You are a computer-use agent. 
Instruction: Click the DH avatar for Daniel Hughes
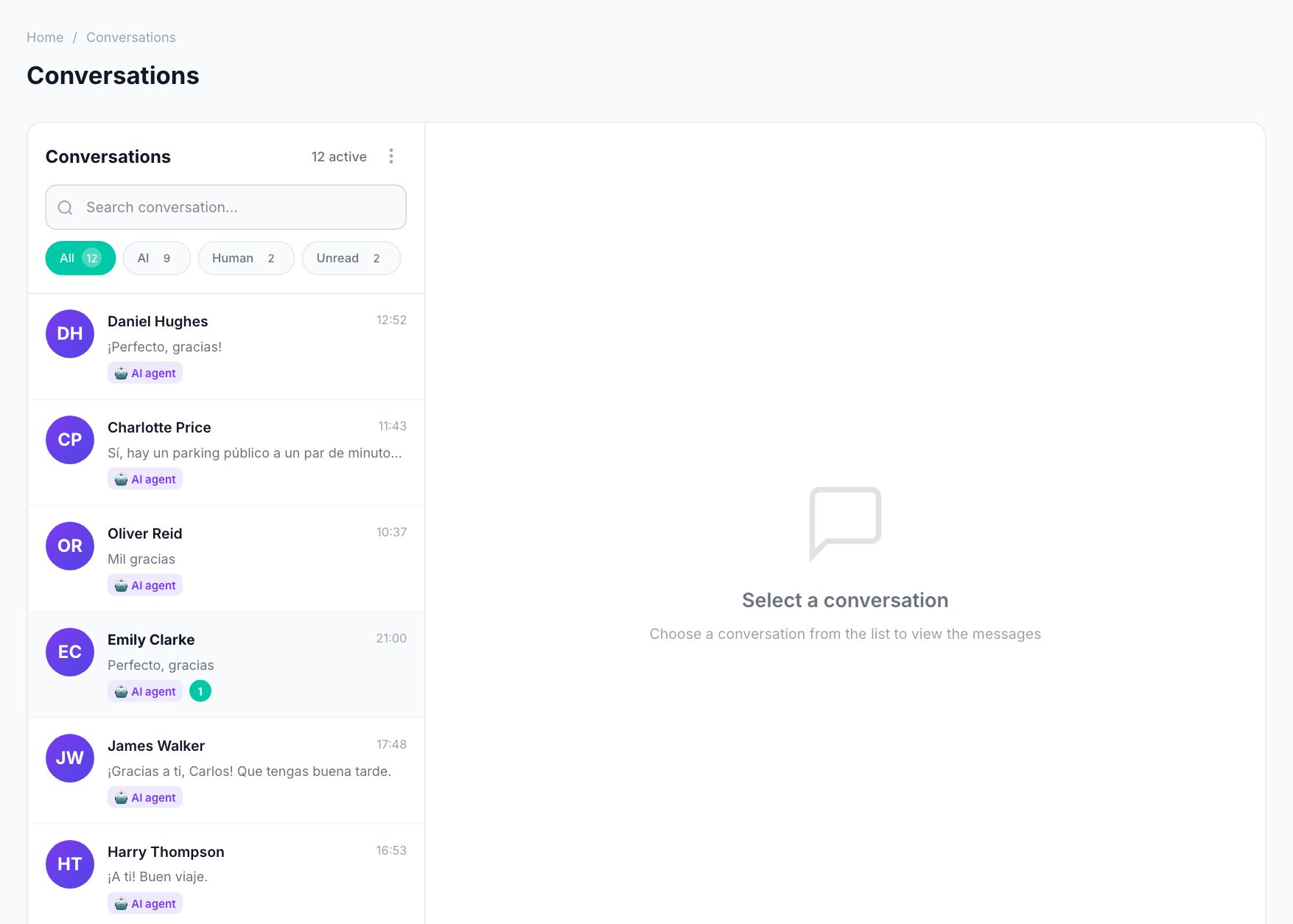[x=70, y=334]
